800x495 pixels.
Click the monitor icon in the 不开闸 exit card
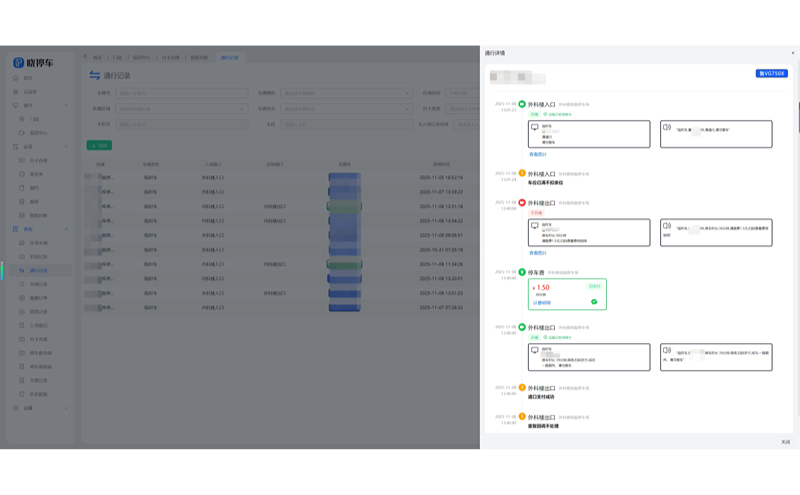pyautogui.click(x=535, y=226)
